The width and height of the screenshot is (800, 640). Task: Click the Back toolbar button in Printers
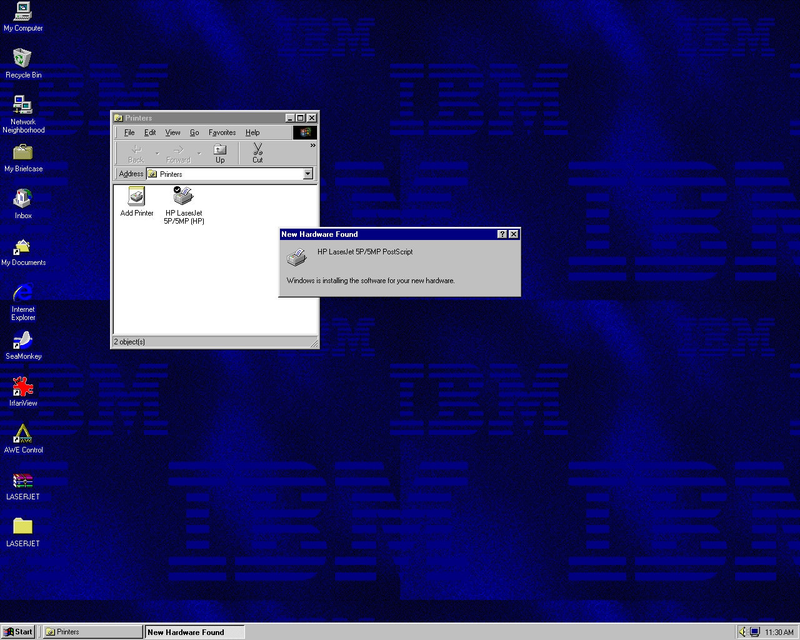[x=136, y=153]
